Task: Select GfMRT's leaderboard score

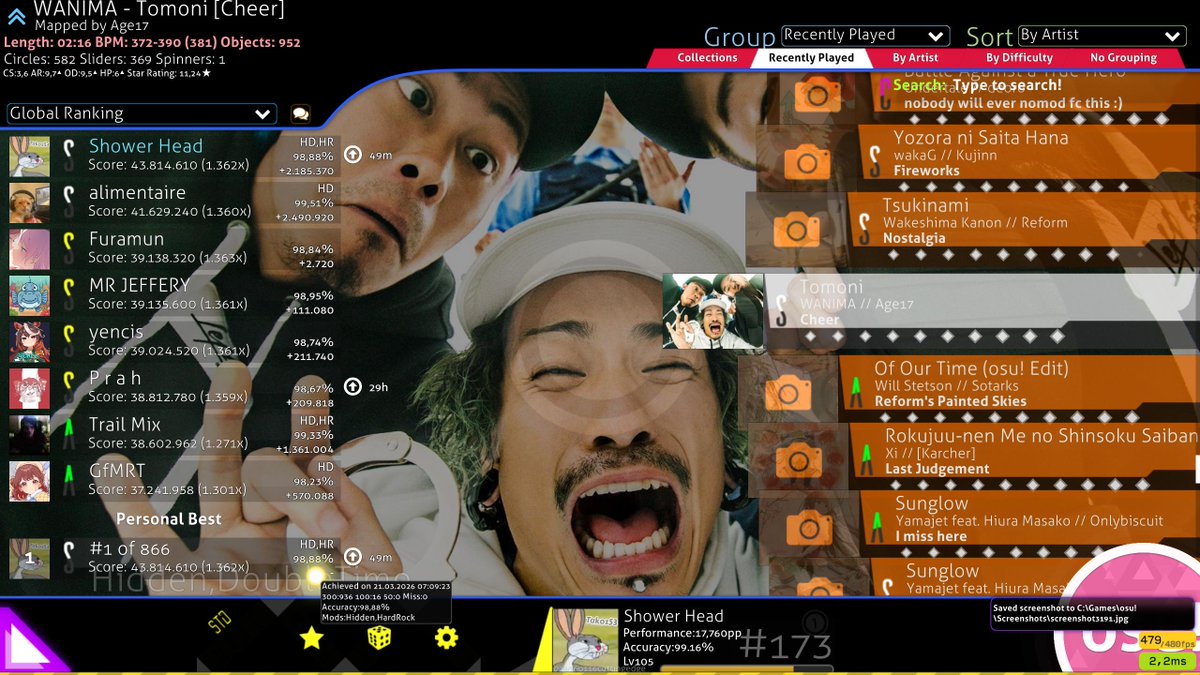Action: point(172,481)
